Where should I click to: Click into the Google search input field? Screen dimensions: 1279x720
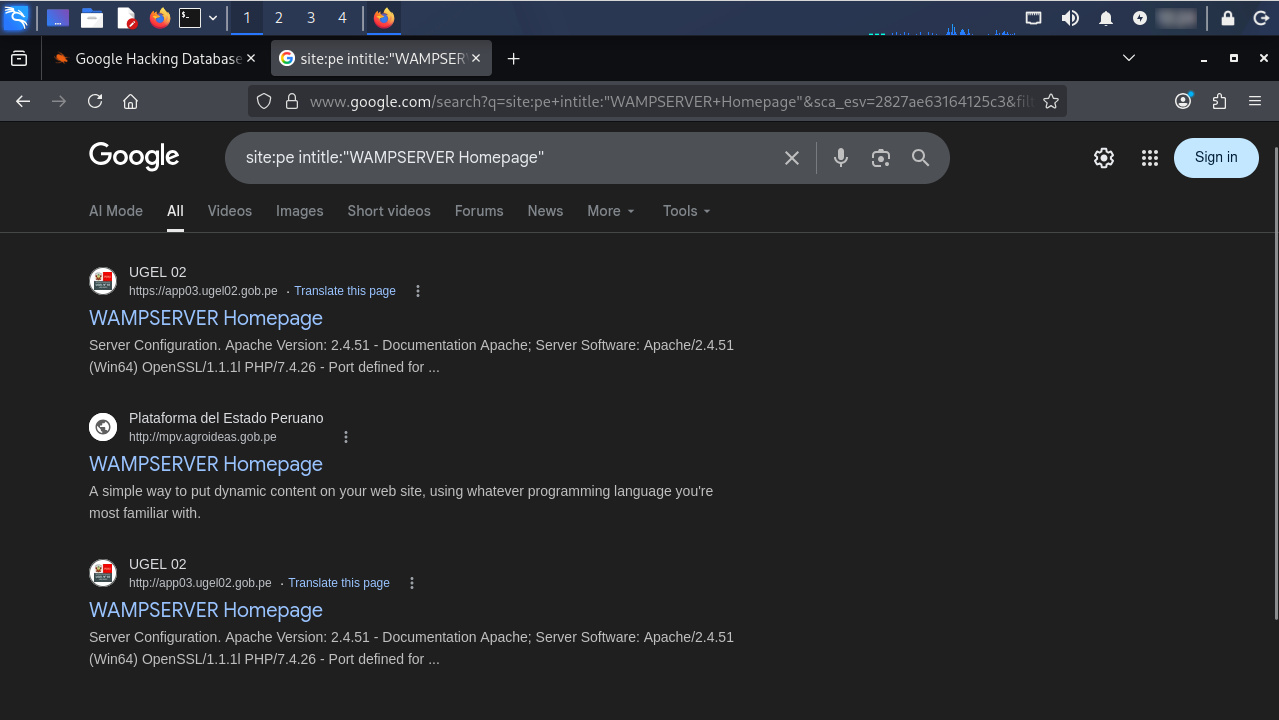click(500, 158)
